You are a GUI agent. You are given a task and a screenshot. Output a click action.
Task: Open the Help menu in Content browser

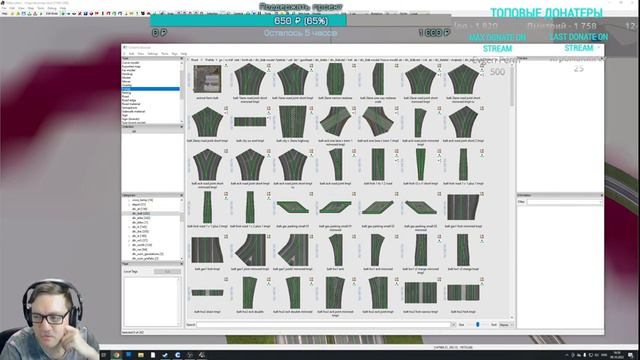(x=184, y=53)
